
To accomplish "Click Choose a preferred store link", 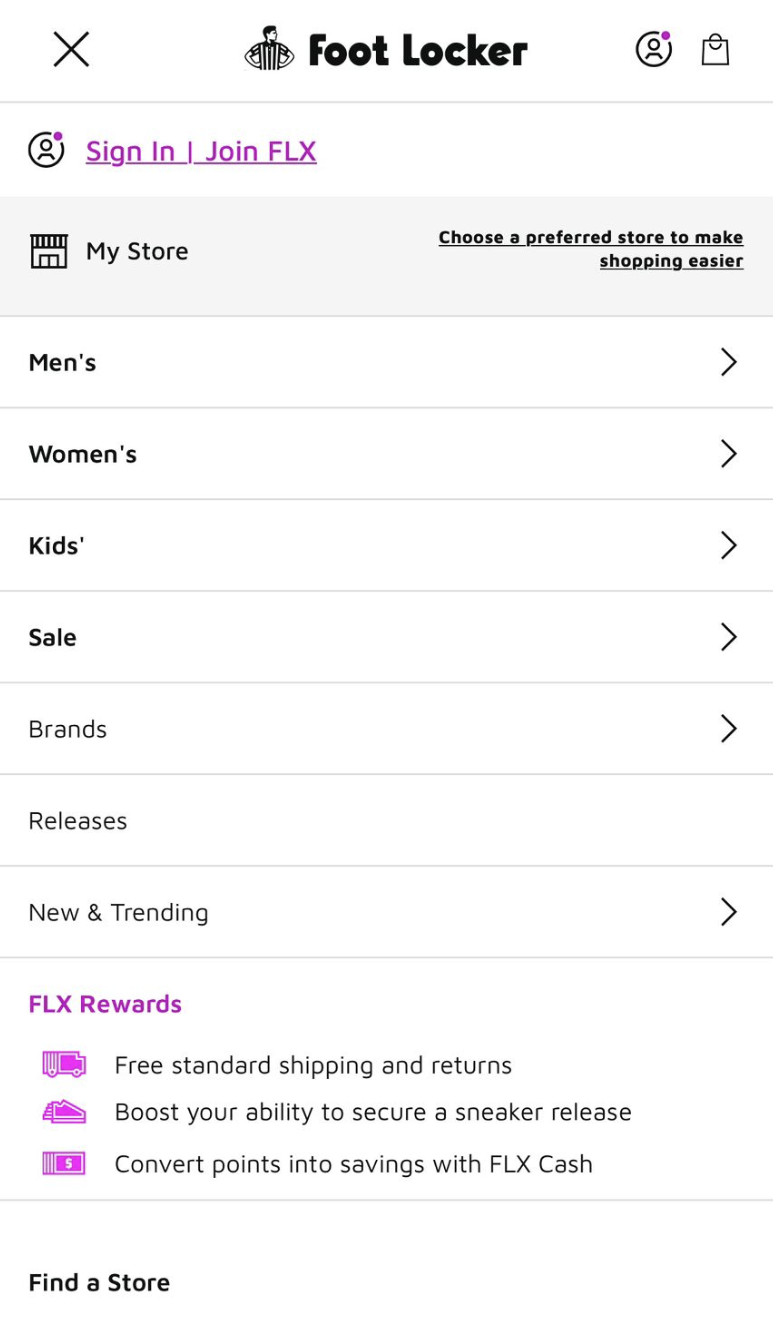I will coord(591,249).
